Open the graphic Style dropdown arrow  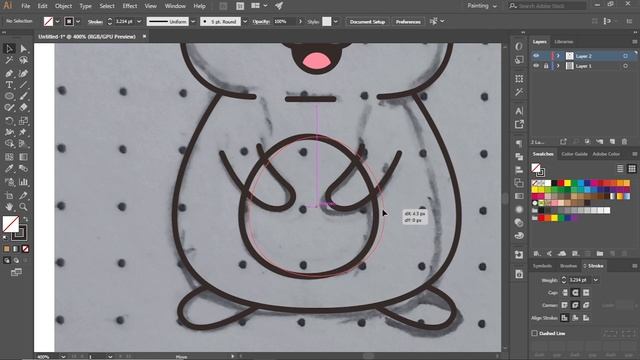(336, 22)
